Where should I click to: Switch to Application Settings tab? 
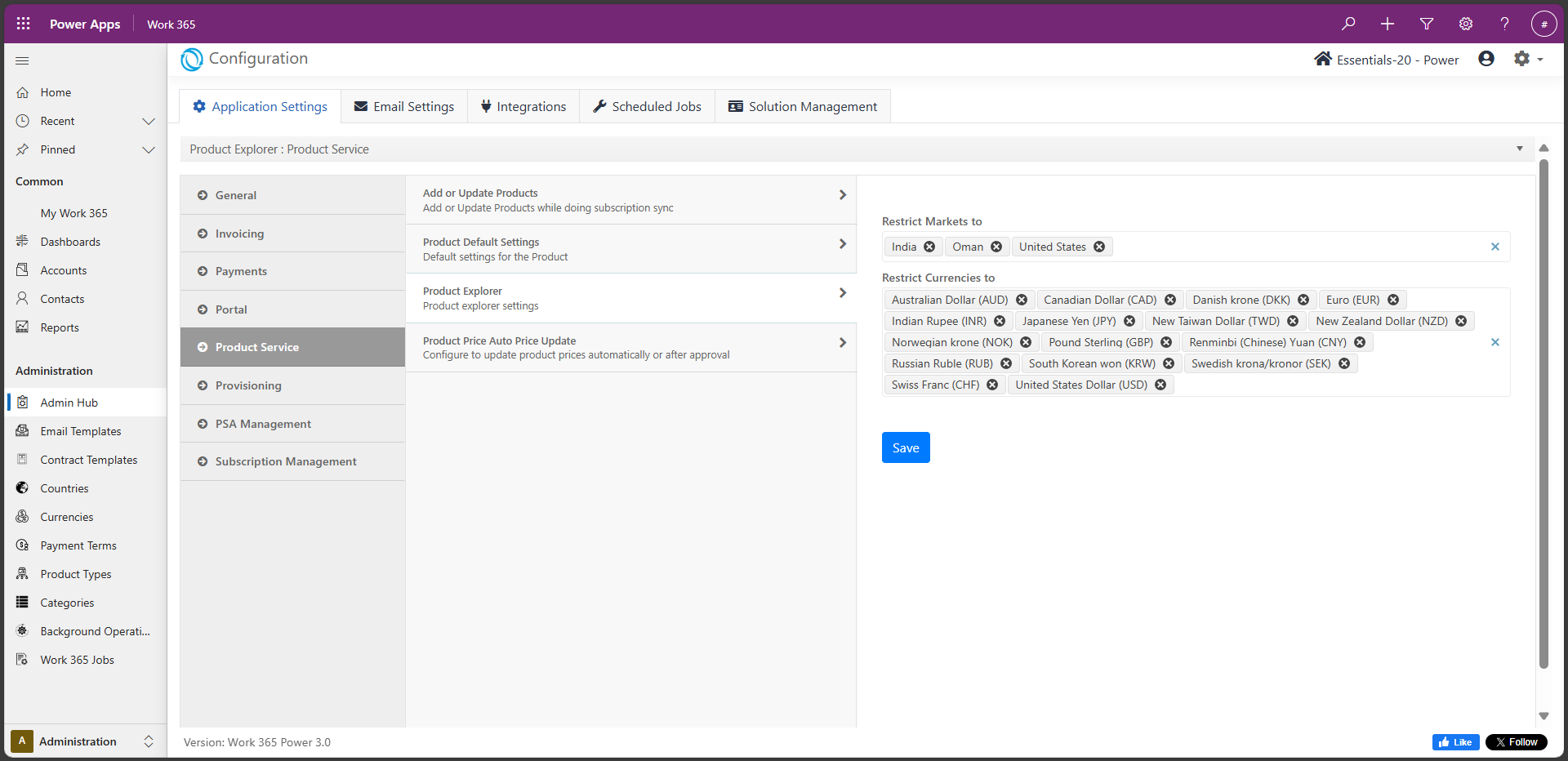click(x=260, y=106)
